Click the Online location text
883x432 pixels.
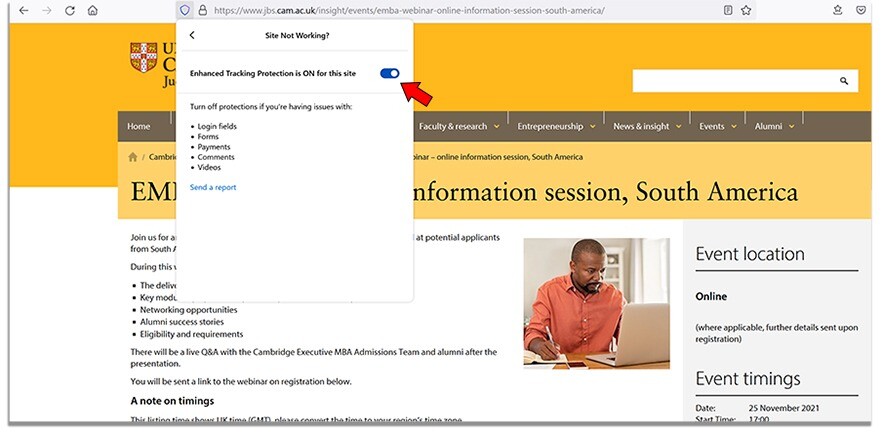(711, 296)
